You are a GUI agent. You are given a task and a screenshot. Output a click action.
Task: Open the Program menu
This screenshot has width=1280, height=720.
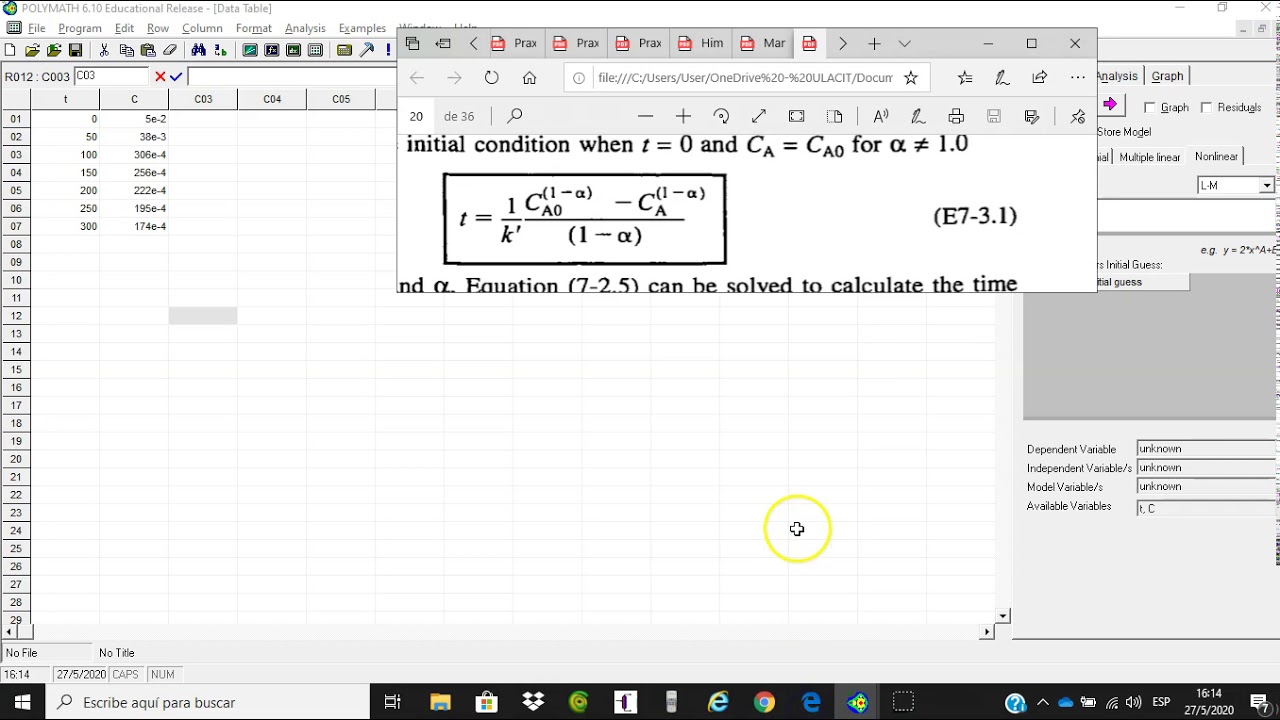(x=80, y=28)
